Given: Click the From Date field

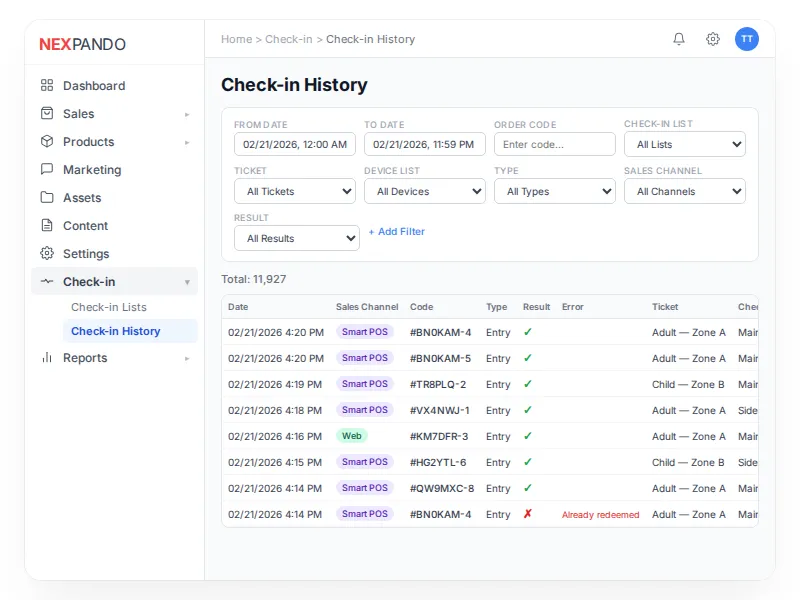Looking at the screenshot, I should click(295, 144).
